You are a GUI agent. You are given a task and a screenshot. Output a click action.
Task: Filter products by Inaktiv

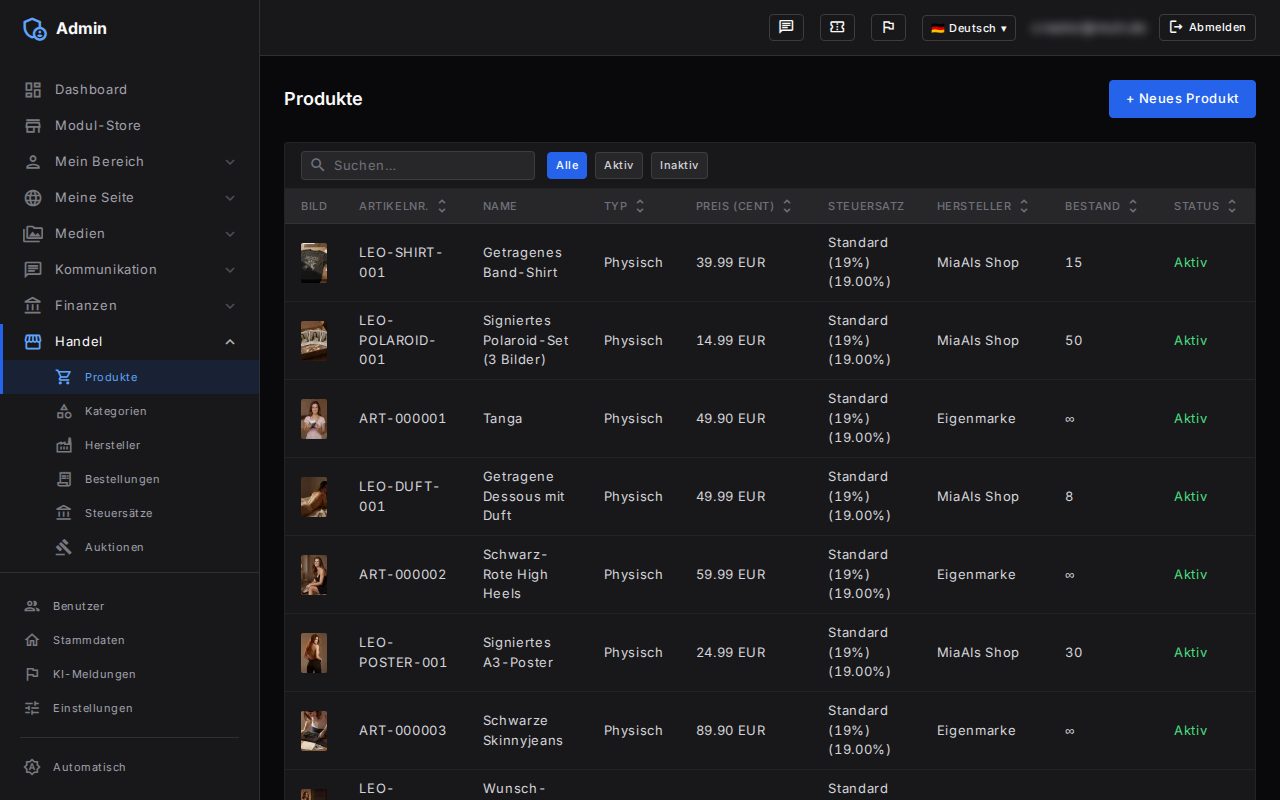click(x=679, y=166)
